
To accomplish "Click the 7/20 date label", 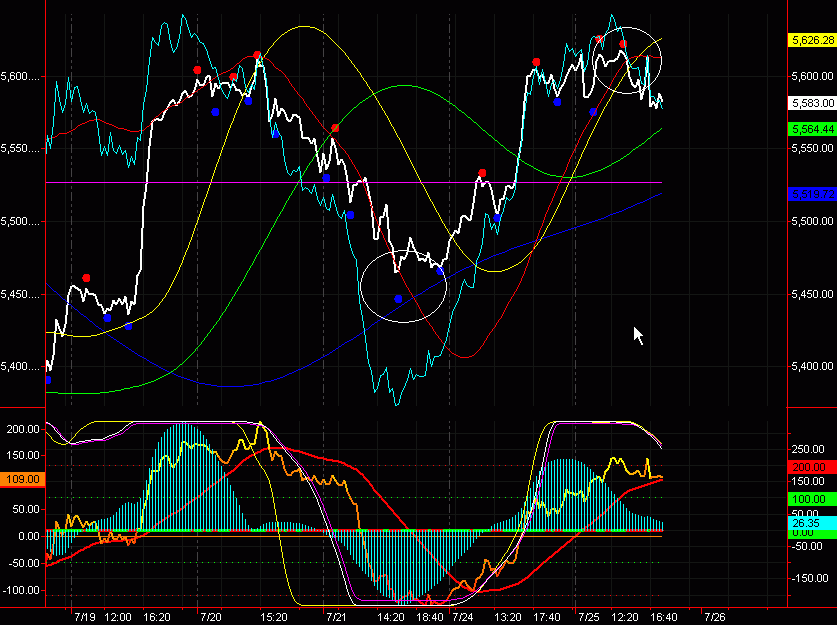I will (210, 617).
